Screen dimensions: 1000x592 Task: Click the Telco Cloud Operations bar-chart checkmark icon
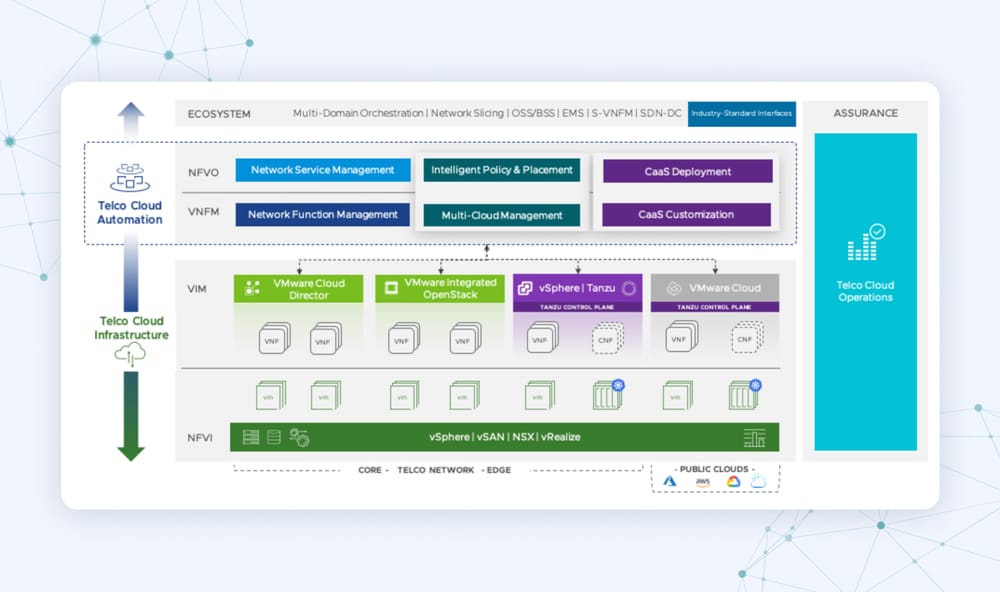(x=866, y=243)
